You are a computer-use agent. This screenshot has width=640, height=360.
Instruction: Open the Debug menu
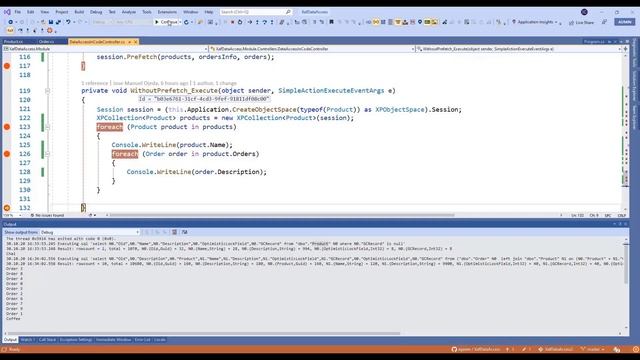96,12
